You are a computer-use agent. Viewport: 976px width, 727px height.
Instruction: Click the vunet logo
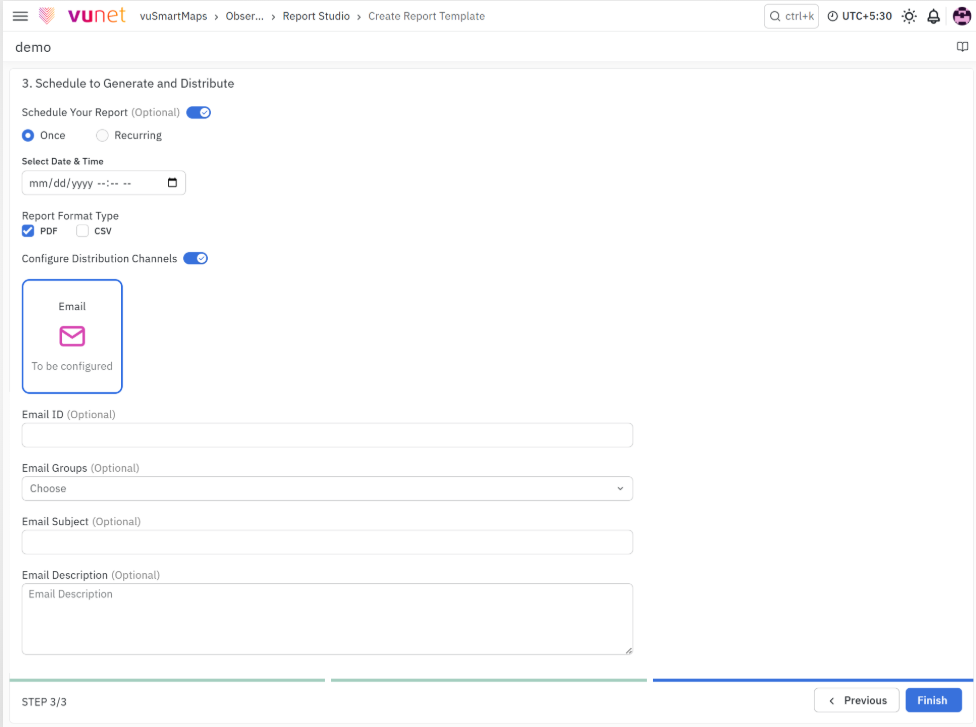point(82,16)
